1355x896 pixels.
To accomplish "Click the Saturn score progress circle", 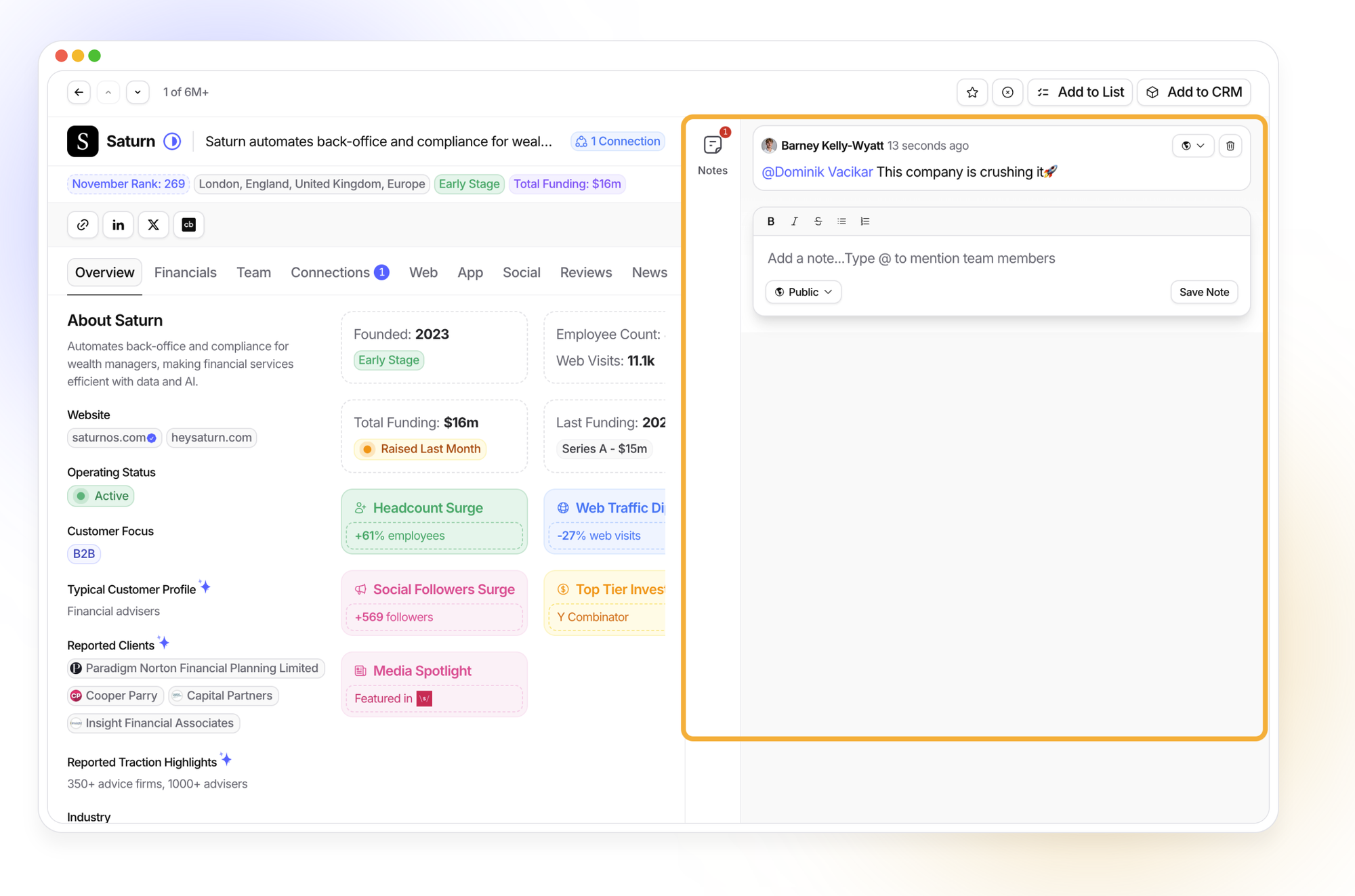I will pos(172,142).
